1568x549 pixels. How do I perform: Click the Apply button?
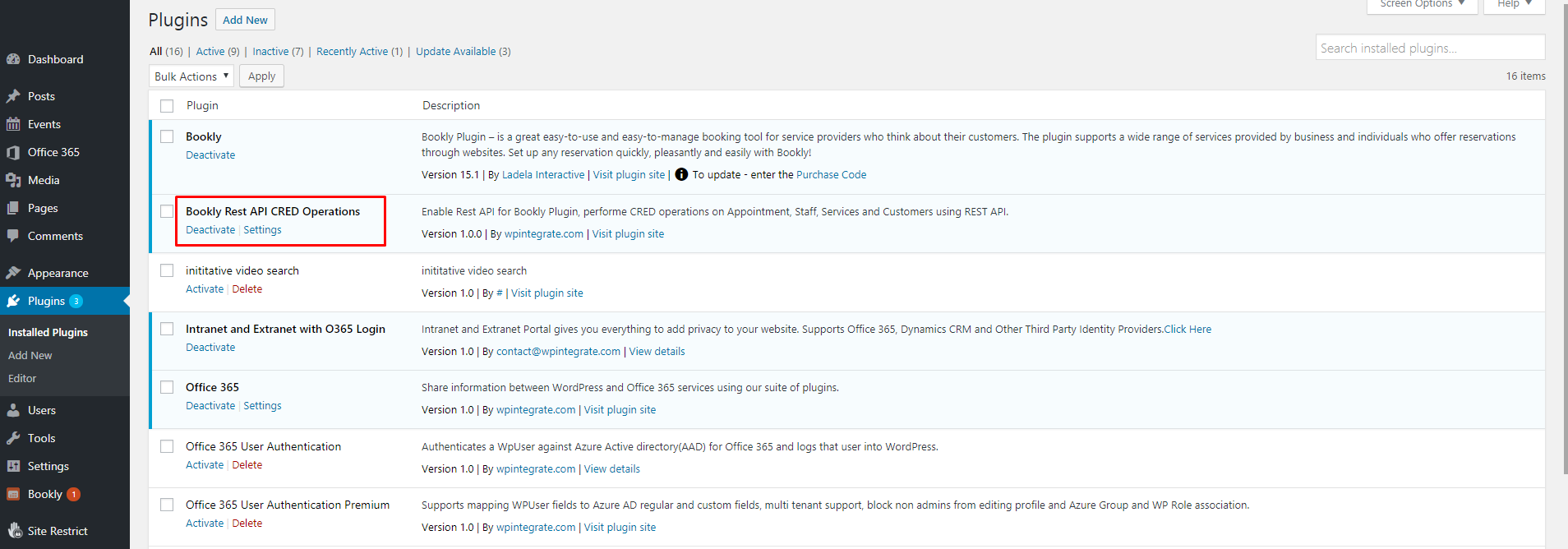click(261, 76)
